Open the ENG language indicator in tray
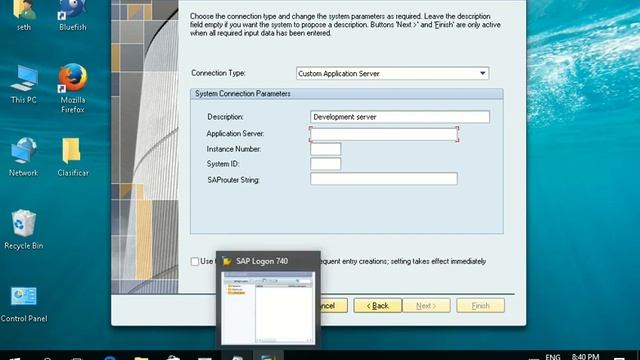Viewport: 640px width, 360px height. pos(553,357)
